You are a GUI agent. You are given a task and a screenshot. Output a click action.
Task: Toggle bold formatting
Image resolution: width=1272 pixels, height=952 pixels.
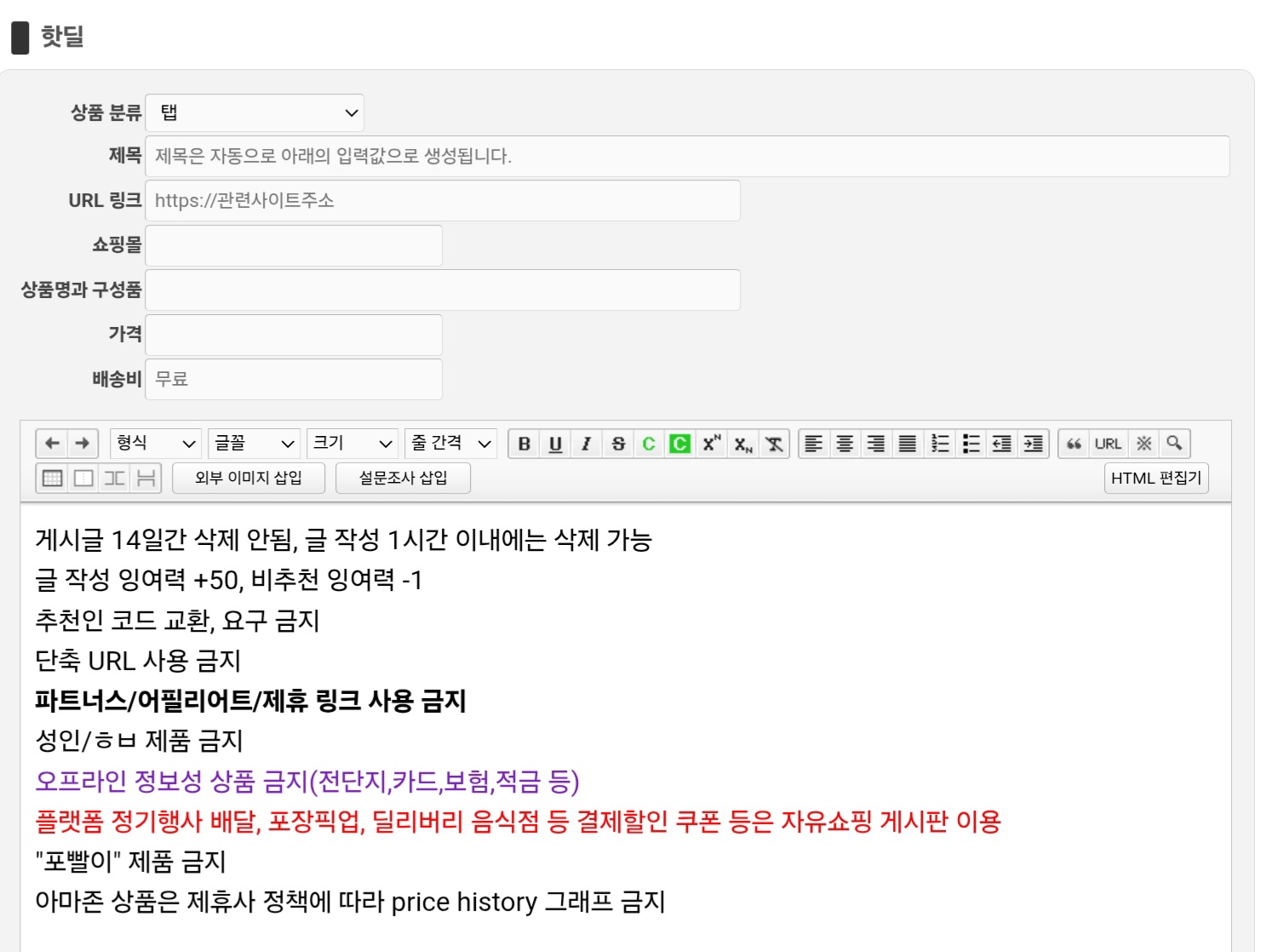[524, 444]
